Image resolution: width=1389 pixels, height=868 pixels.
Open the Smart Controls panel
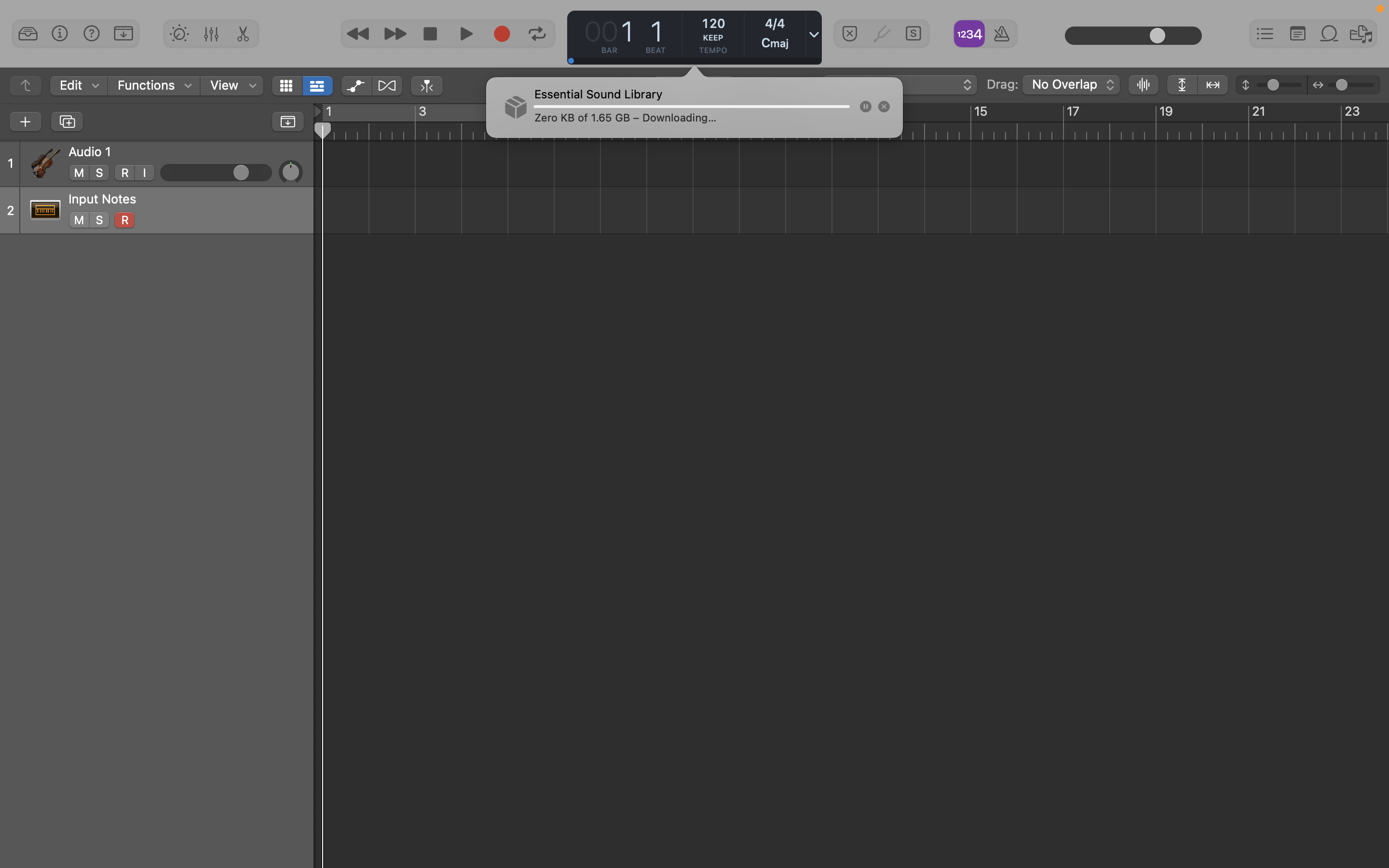[178, 33]
